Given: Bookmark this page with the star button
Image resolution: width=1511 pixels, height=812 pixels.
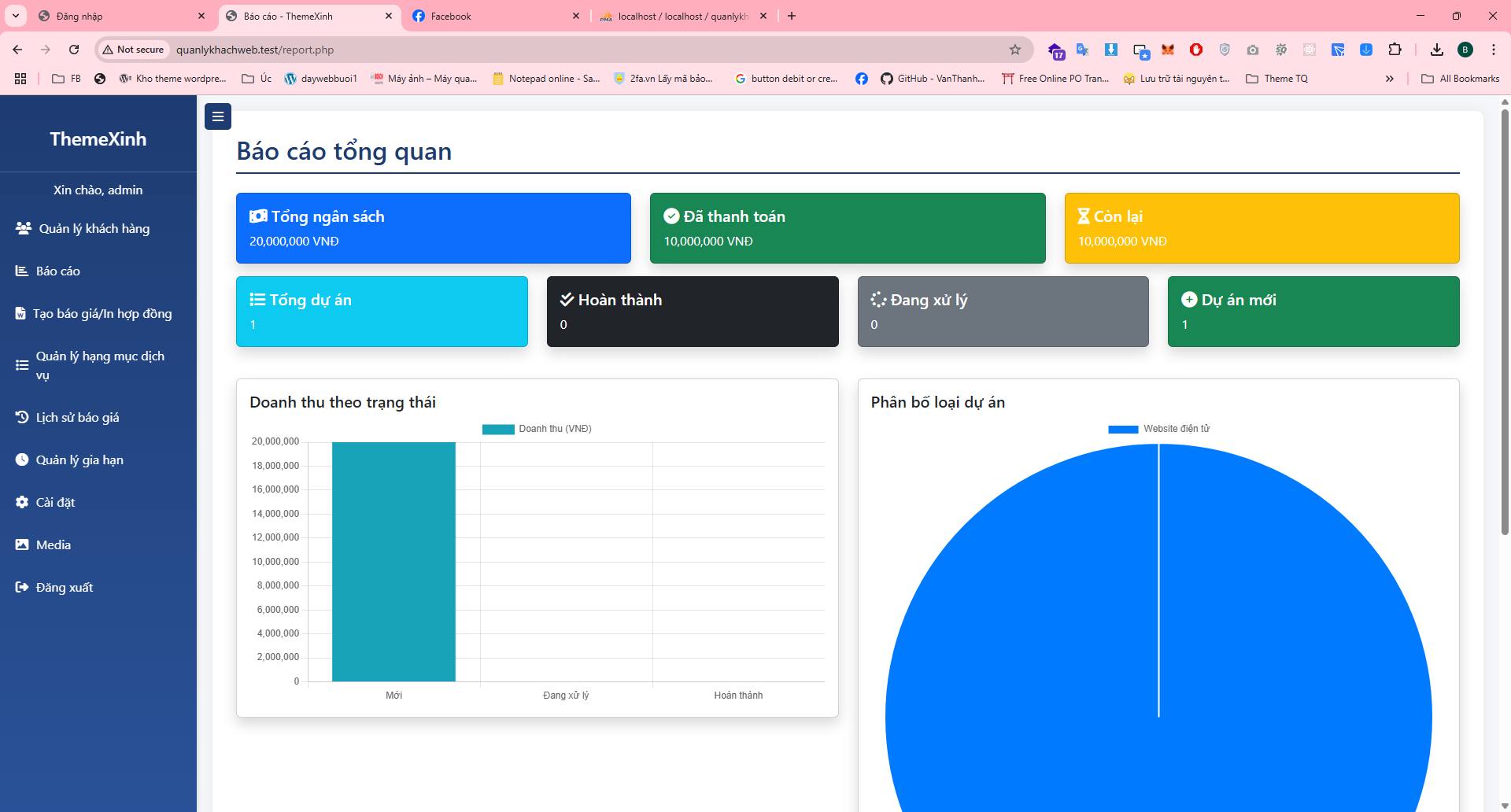Looking at the screenshot, I should tap(1015, 50).
